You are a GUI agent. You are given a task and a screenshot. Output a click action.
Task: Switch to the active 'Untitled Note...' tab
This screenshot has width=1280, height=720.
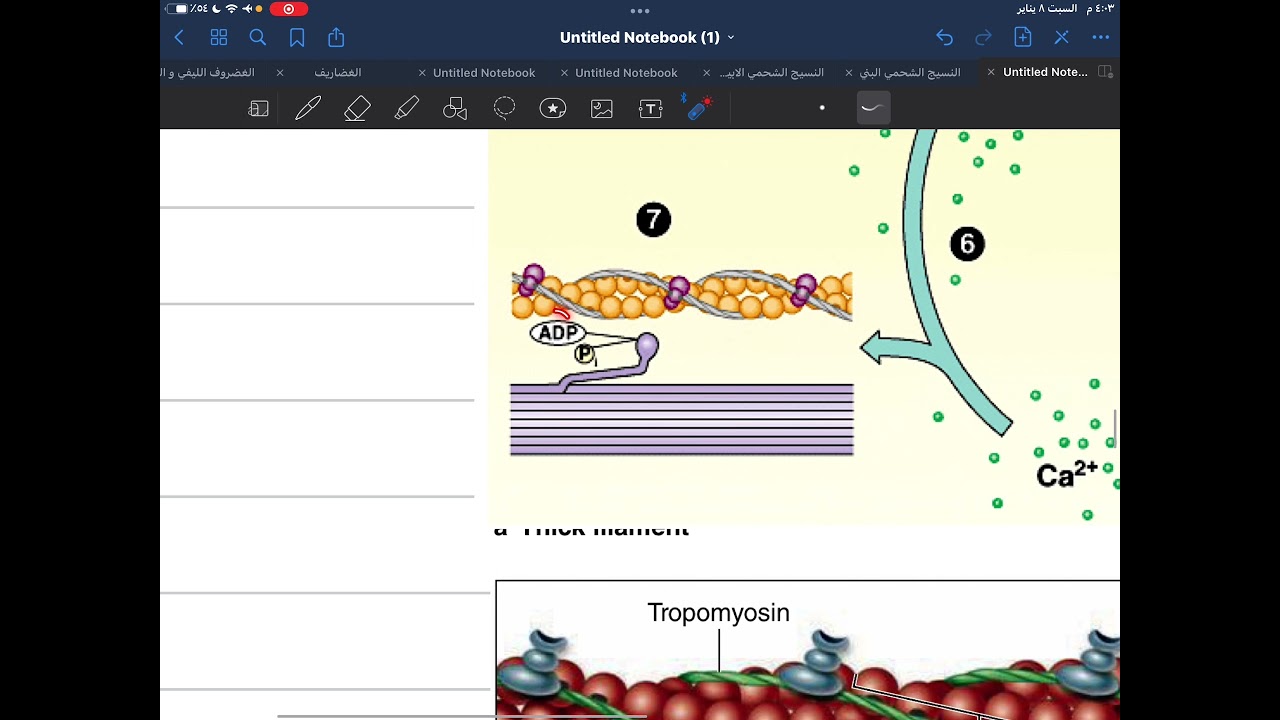[x=1045, y=72]
